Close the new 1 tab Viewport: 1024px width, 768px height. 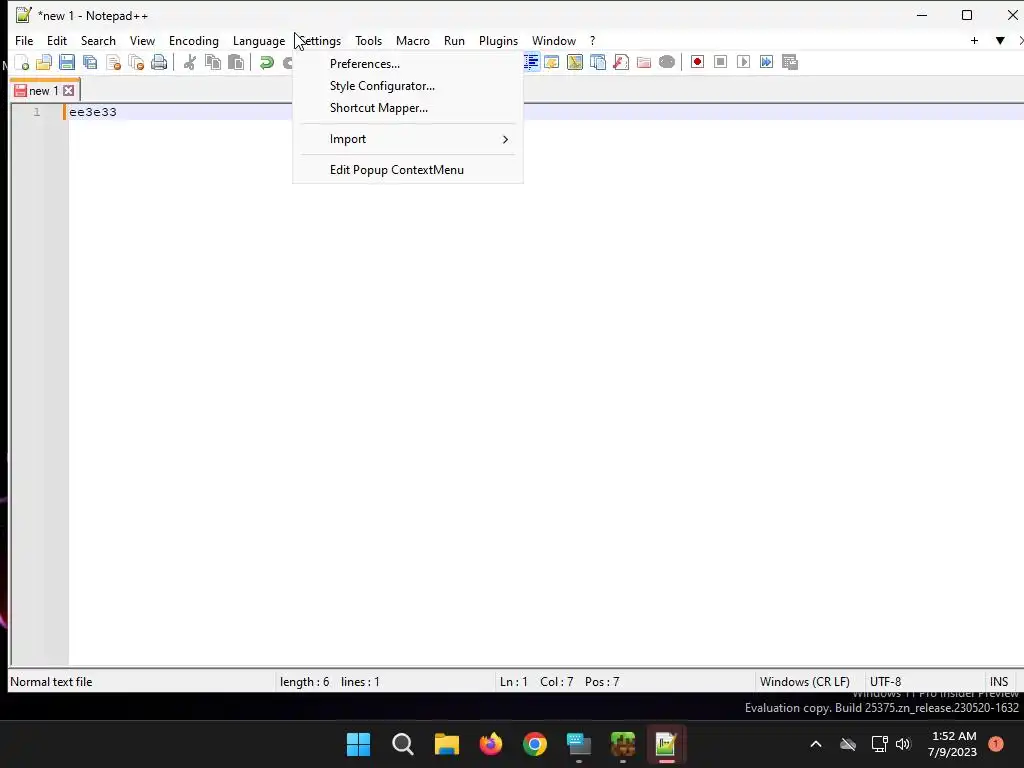[69, 91]
